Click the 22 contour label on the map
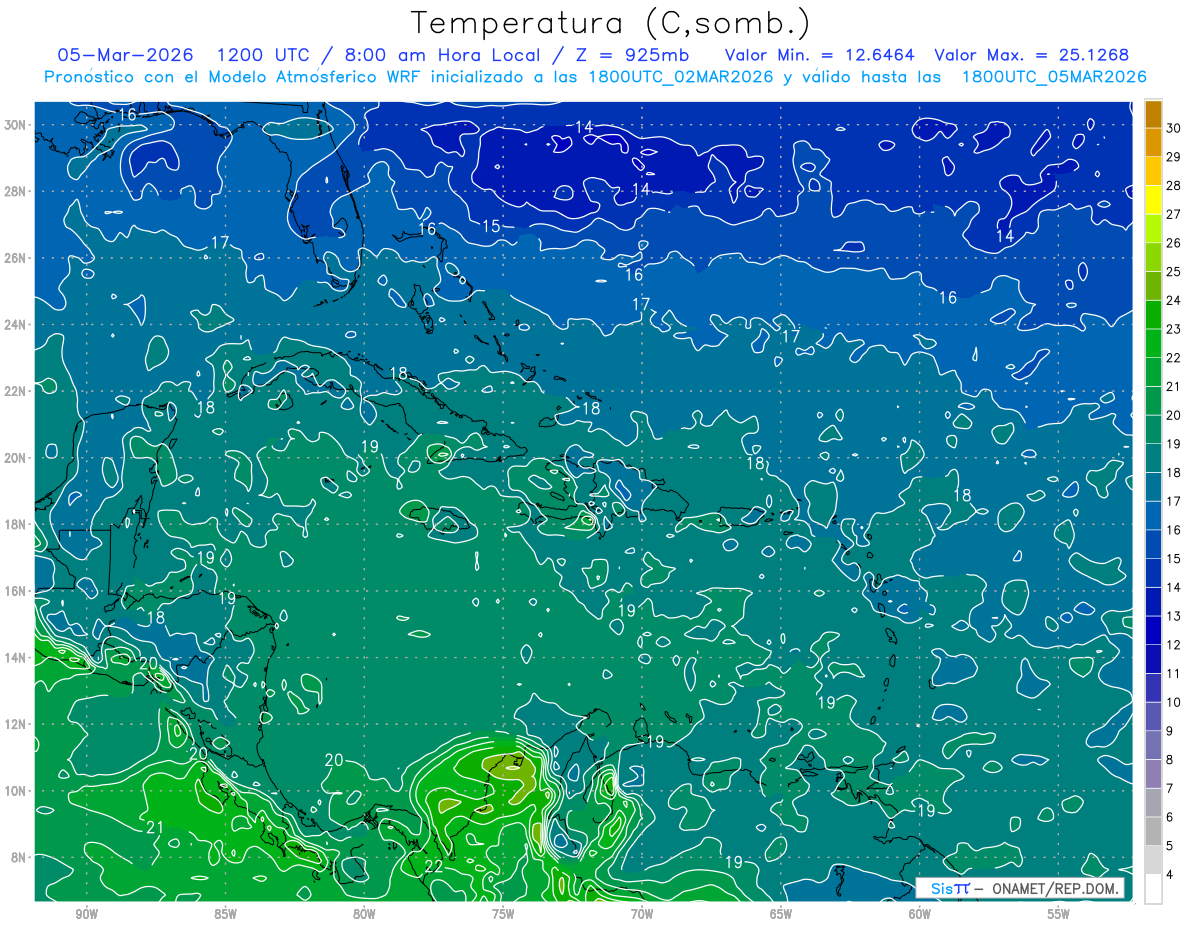Viewport: 1200px width, 927px height. click(434, 866)
